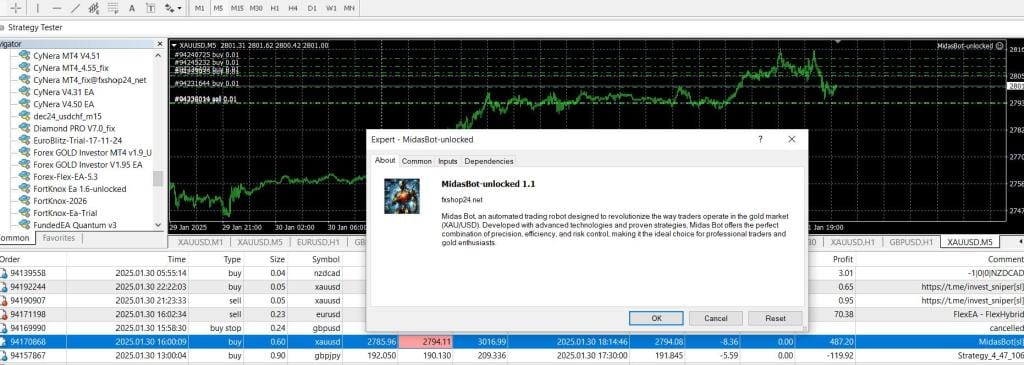Click OK in Expert dialog
The height and width of the screenshot is (365, 1024).
[x=656, y=318]
